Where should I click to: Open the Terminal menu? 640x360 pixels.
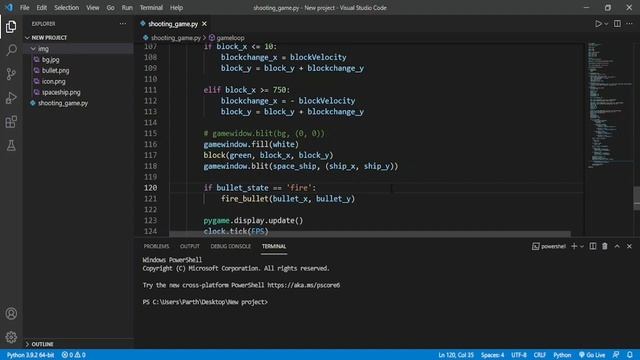(151, 8)
